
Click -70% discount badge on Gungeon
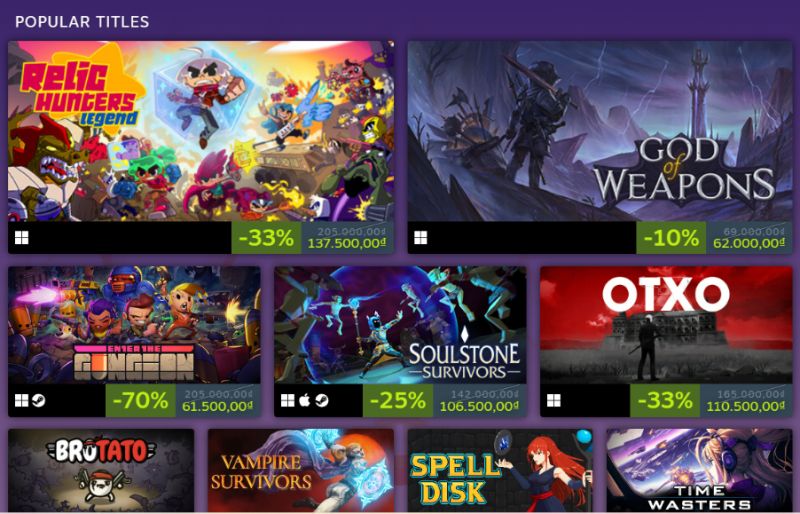point(140,400)
